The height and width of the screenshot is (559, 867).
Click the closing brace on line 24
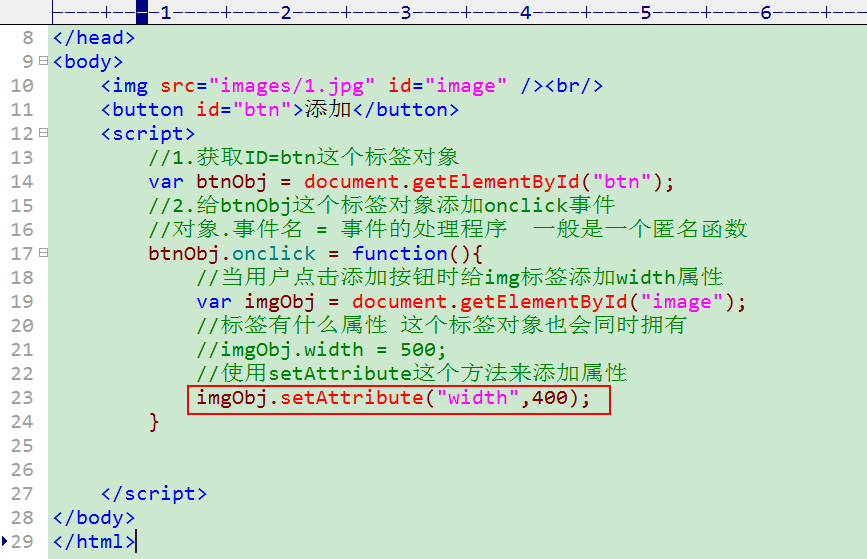point(154,422)
